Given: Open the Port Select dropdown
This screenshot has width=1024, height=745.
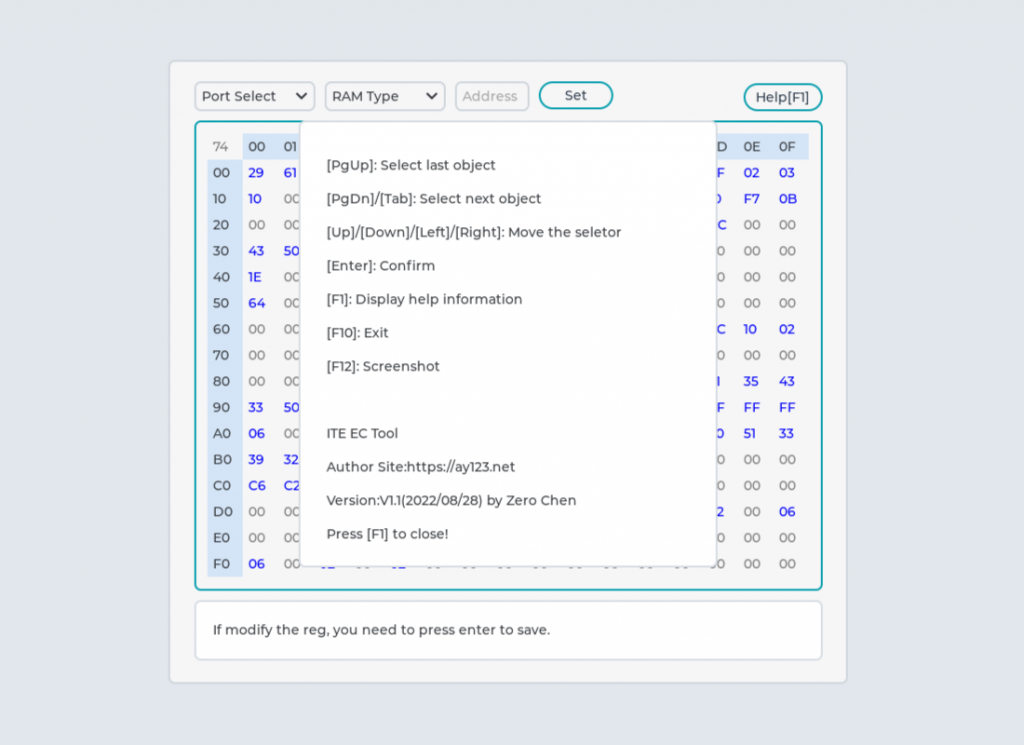Looking at the screenshot, I should point(254,96).
